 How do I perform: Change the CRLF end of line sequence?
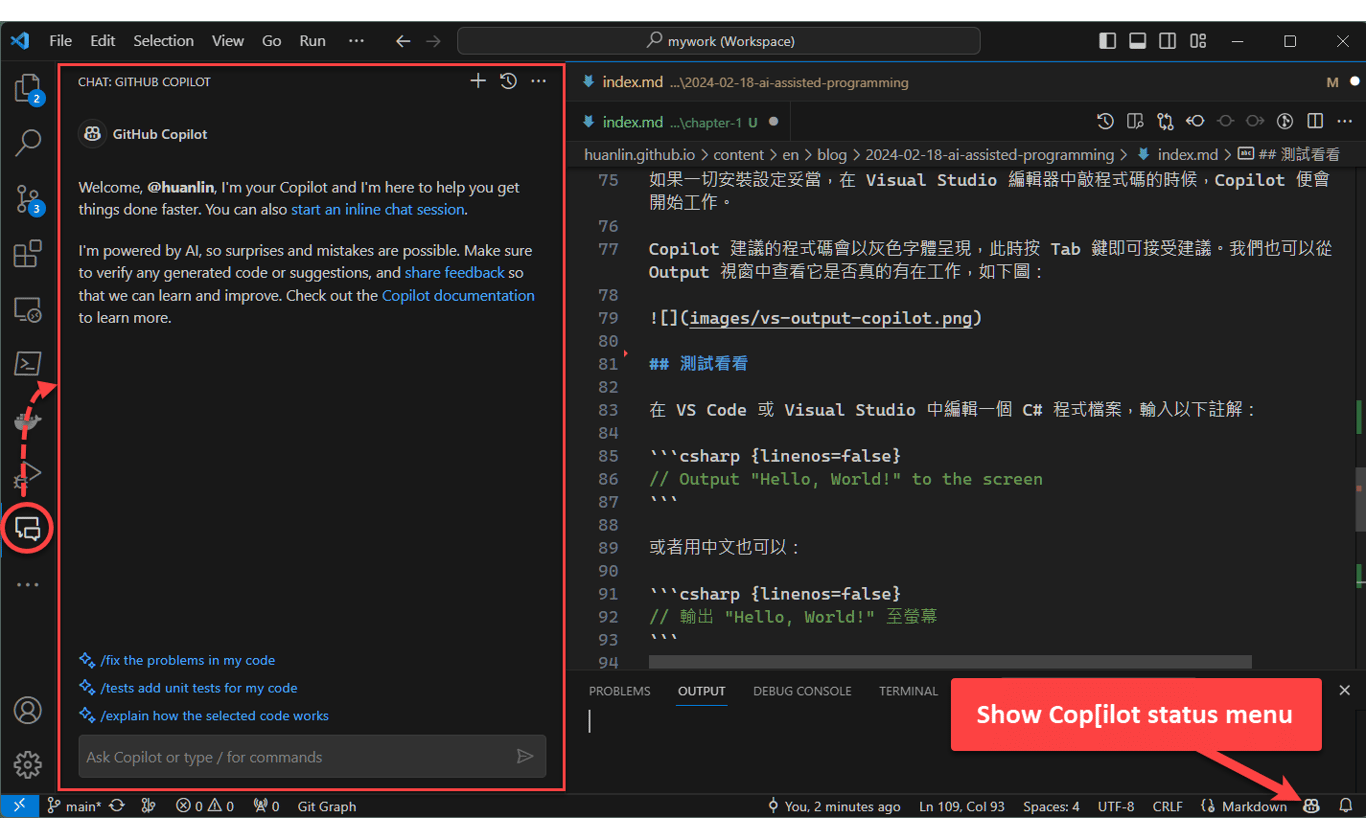(x=1167, y=806)
